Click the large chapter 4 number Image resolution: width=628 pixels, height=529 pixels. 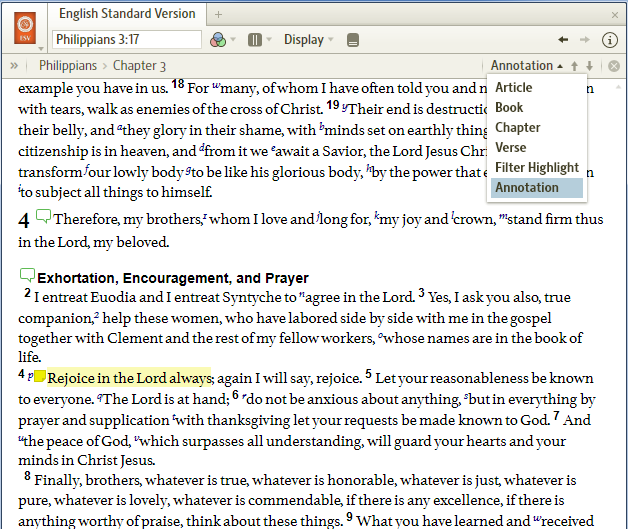pos(24,221)
